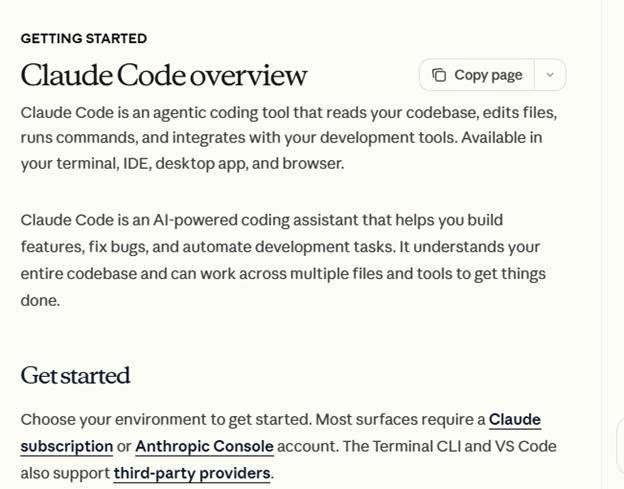Viewport: 624px width, 489px height.
Task: Click the Claude Code overview heading
Action: coord(164,75)
